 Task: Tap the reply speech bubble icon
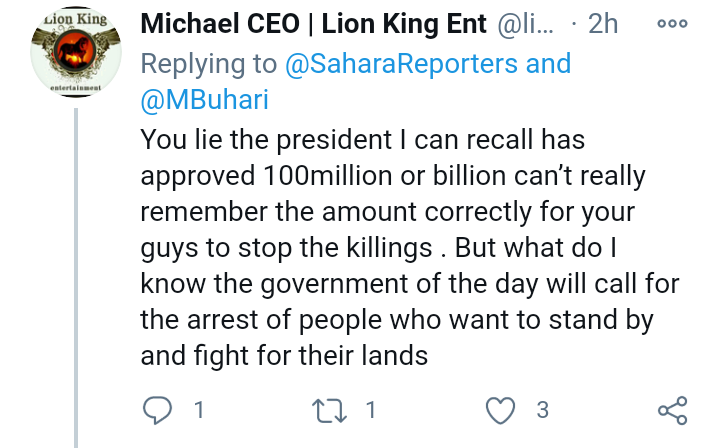pos(158,410)
